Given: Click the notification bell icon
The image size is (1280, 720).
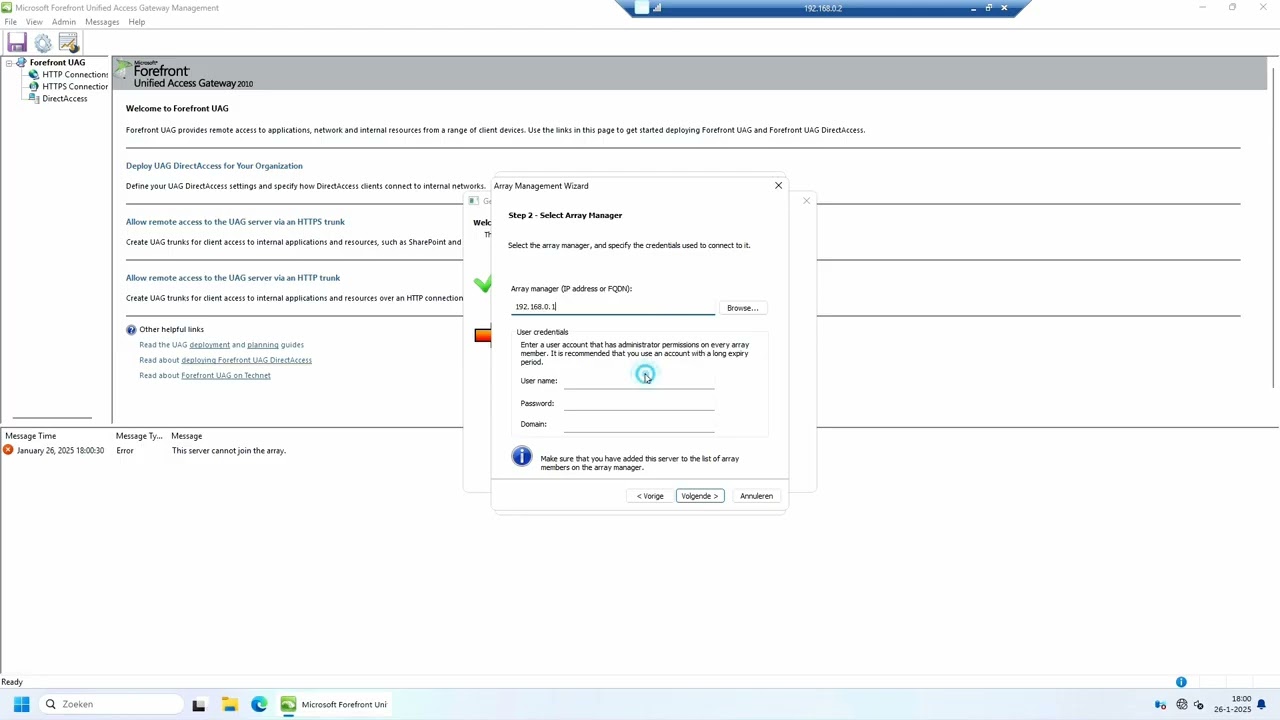Looking at the screenshot, I should coord(1262,704).
